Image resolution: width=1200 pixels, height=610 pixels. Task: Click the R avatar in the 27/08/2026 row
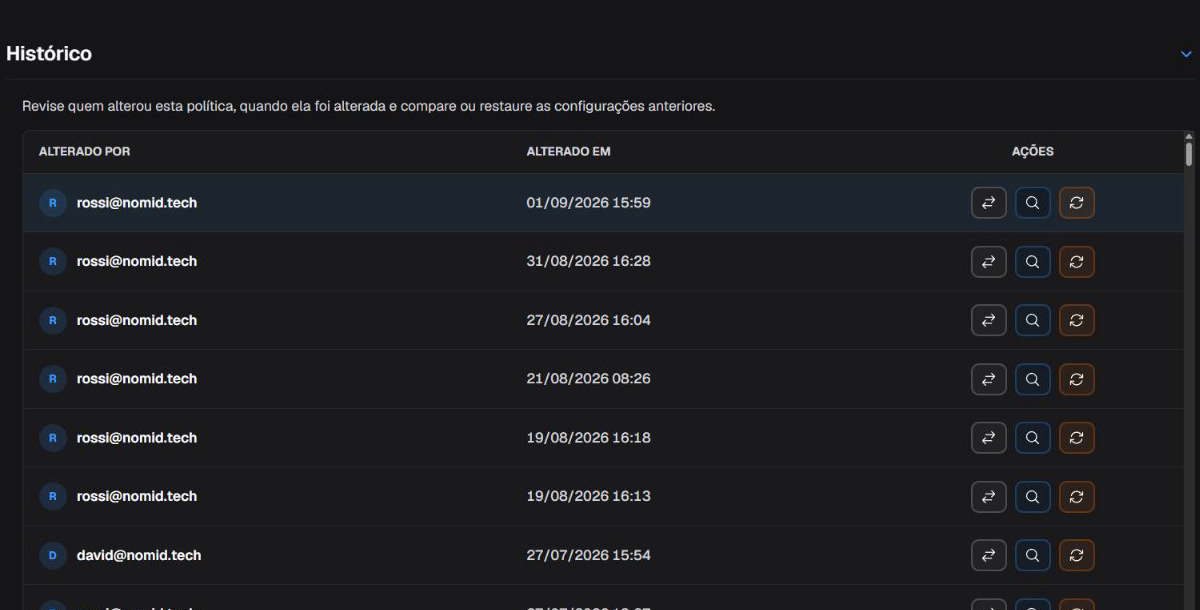[52, 321]
